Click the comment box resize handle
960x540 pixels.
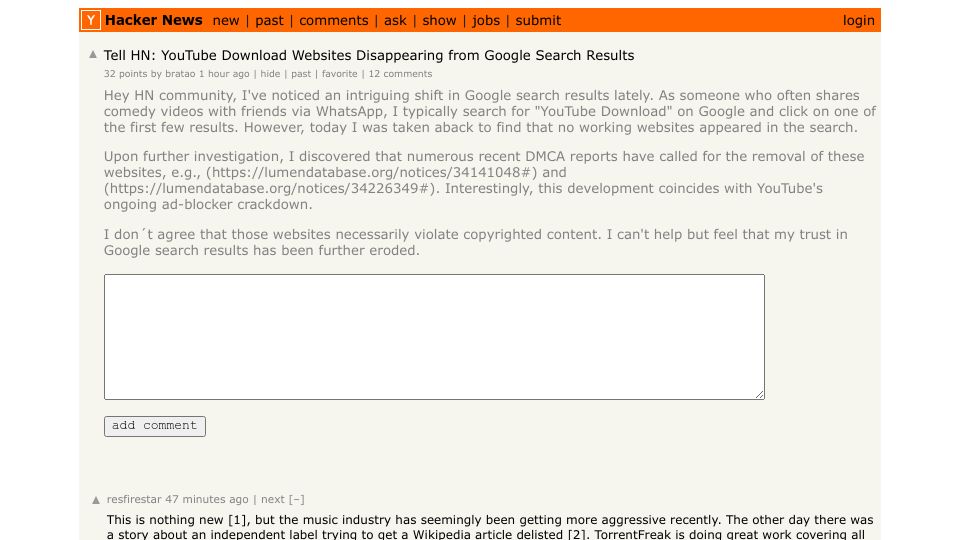(x=760, y=395)
